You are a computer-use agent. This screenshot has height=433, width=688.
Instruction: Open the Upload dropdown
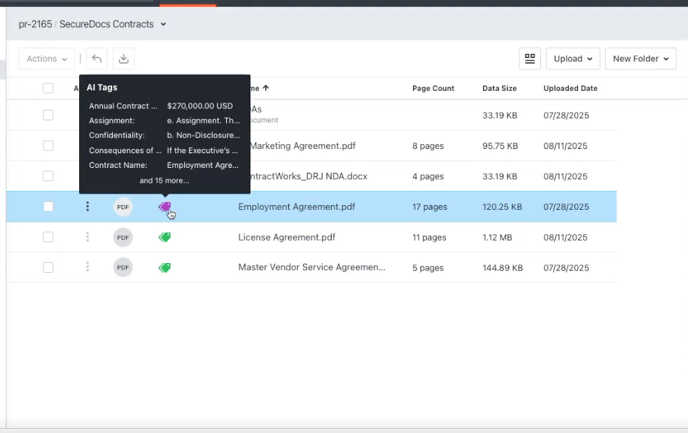tap(573, 58)
